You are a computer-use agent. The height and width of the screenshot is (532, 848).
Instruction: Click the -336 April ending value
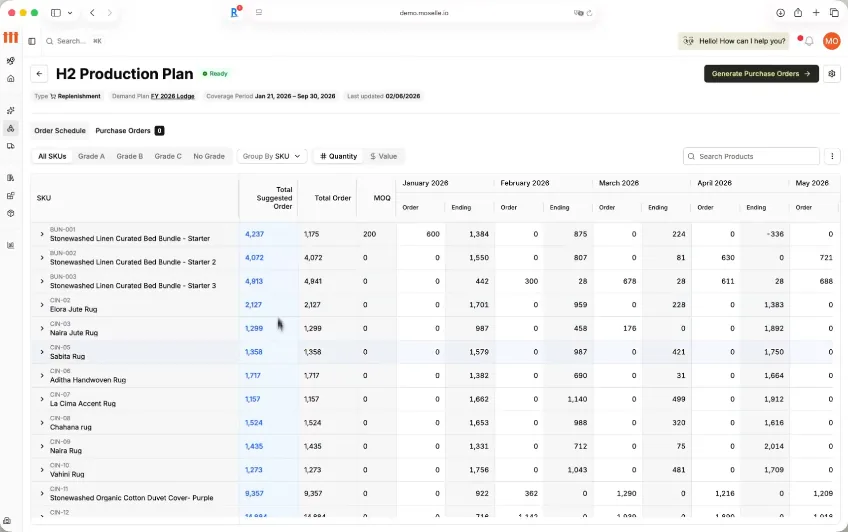tap(774, 234)
